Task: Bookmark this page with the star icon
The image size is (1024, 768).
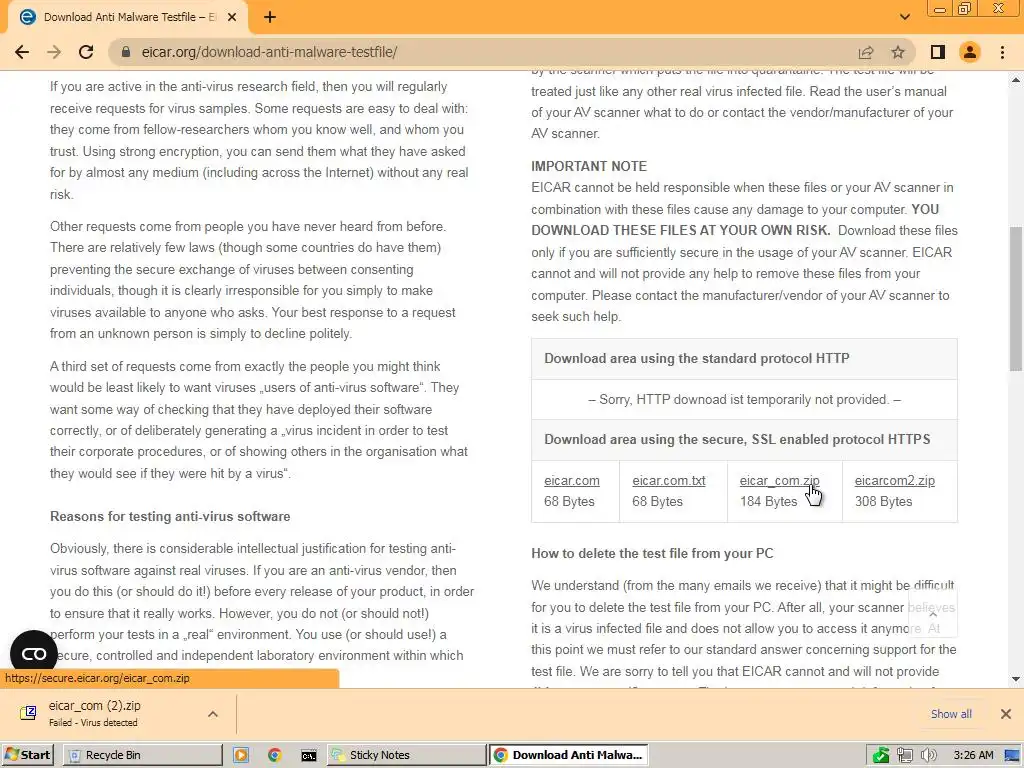Action: [x=898, y=52]
